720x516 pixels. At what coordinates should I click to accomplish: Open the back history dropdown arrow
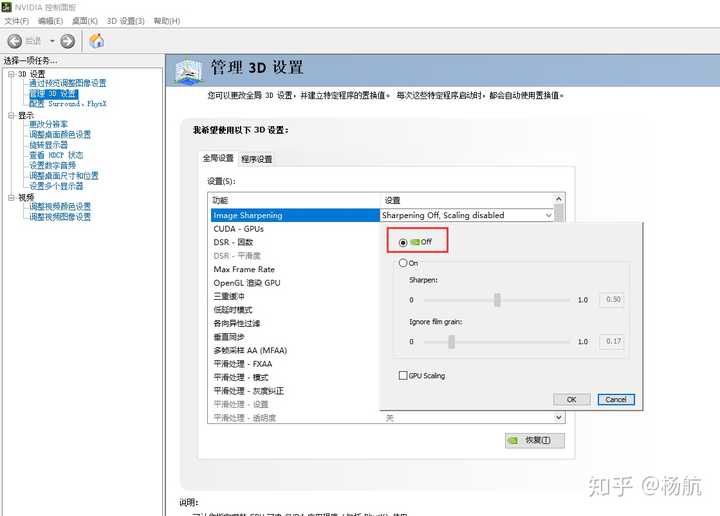[x=52, y=41]
